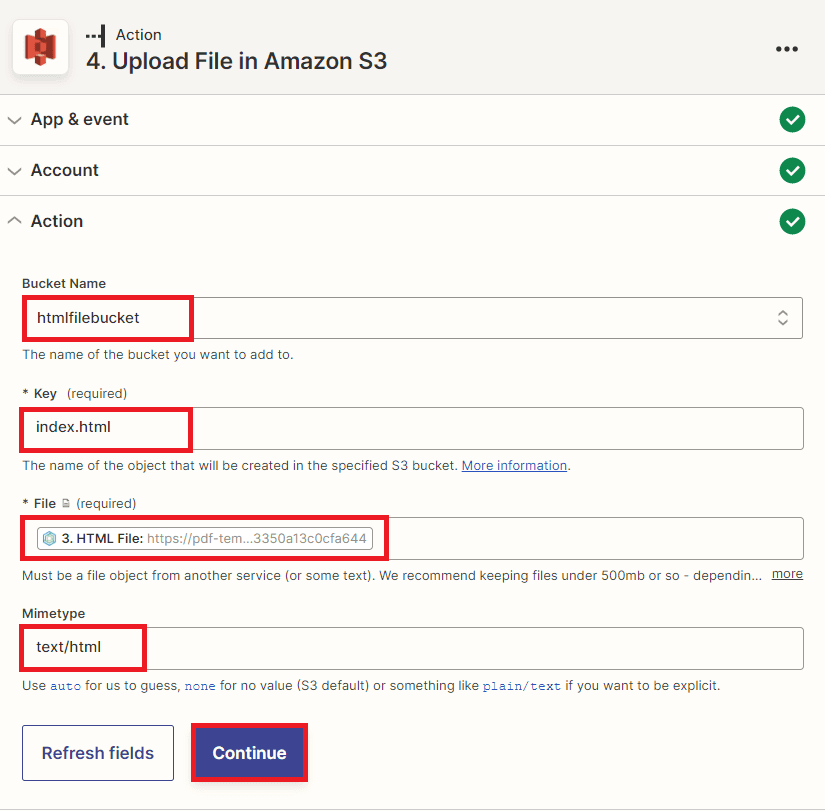Click the action step dots icon in header

(96, 35)
